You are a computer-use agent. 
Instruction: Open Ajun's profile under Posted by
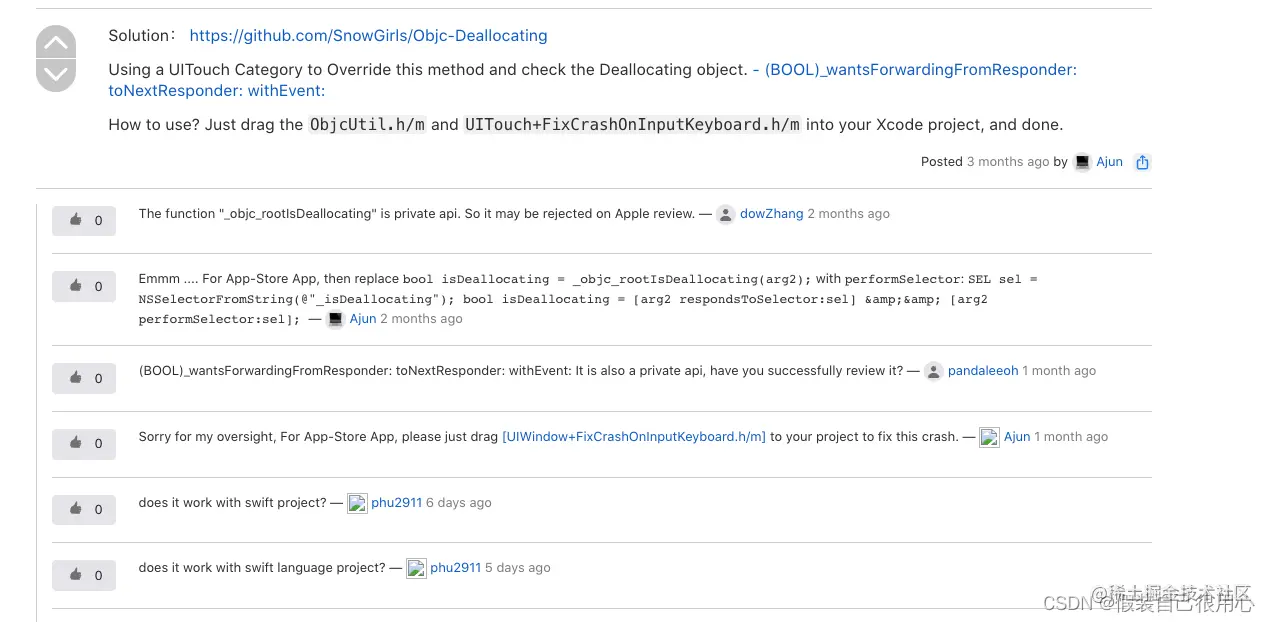[1109, 162]
